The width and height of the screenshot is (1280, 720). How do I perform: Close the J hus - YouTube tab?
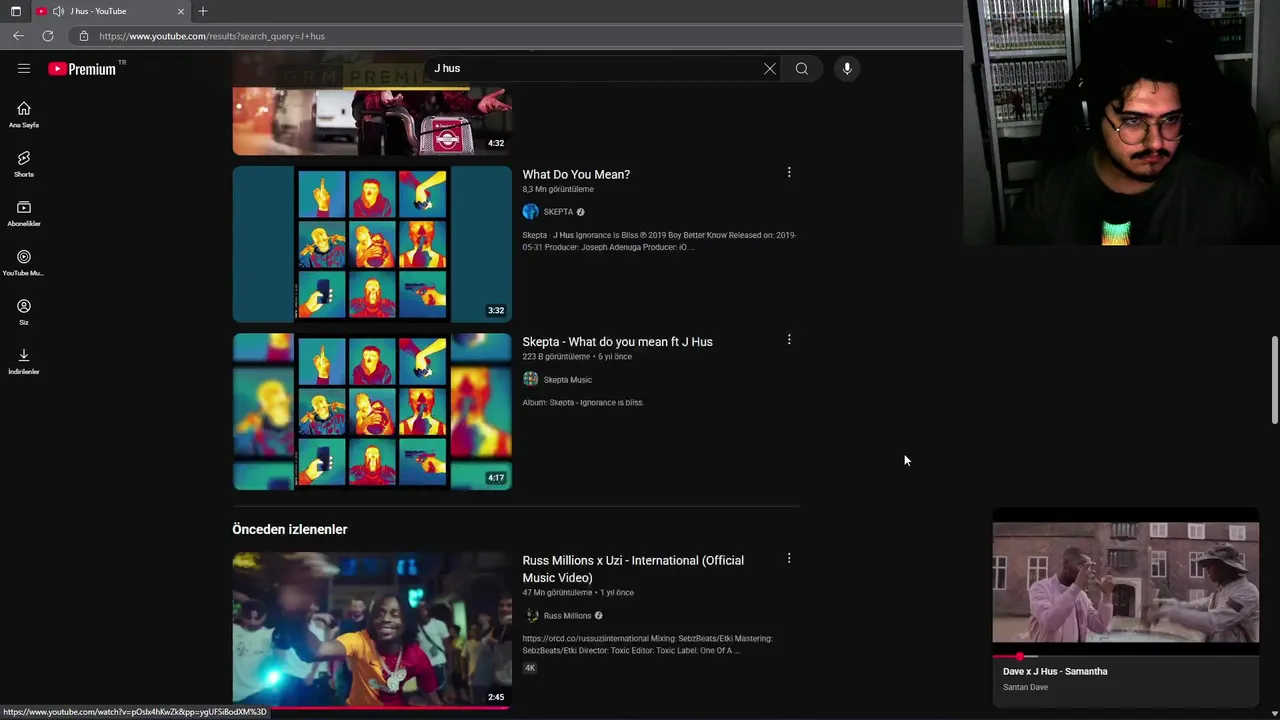pyautogui.click(x=181, y=11)
